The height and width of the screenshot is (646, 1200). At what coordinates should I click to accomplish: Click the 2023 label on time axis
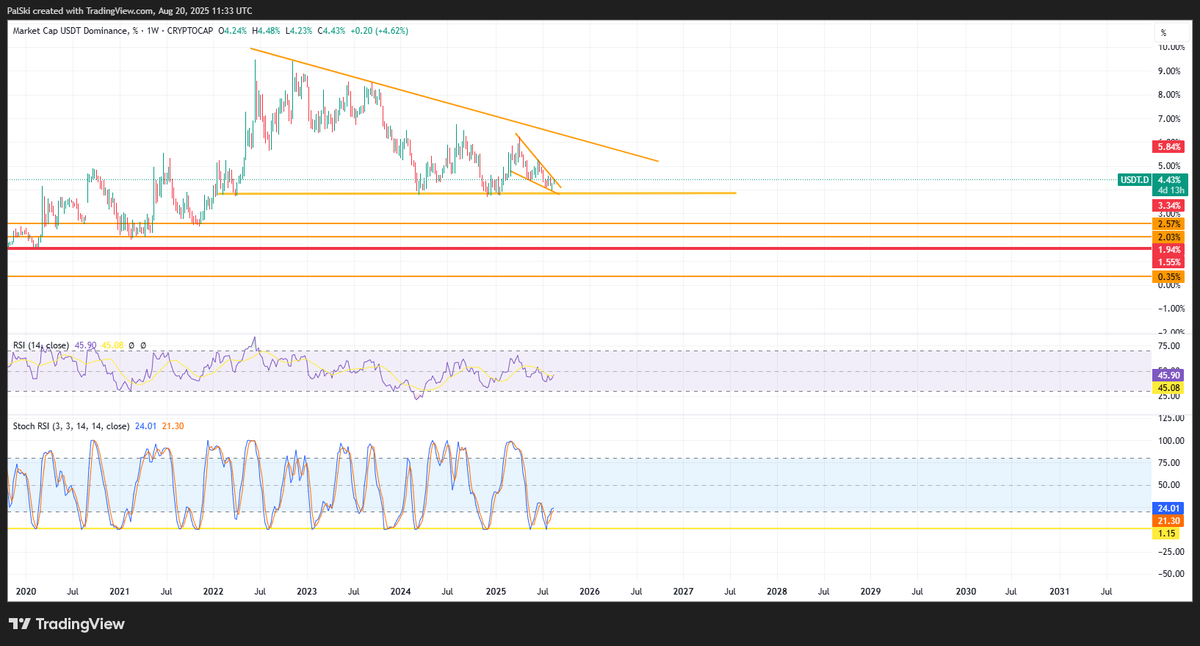pos(306,593)
